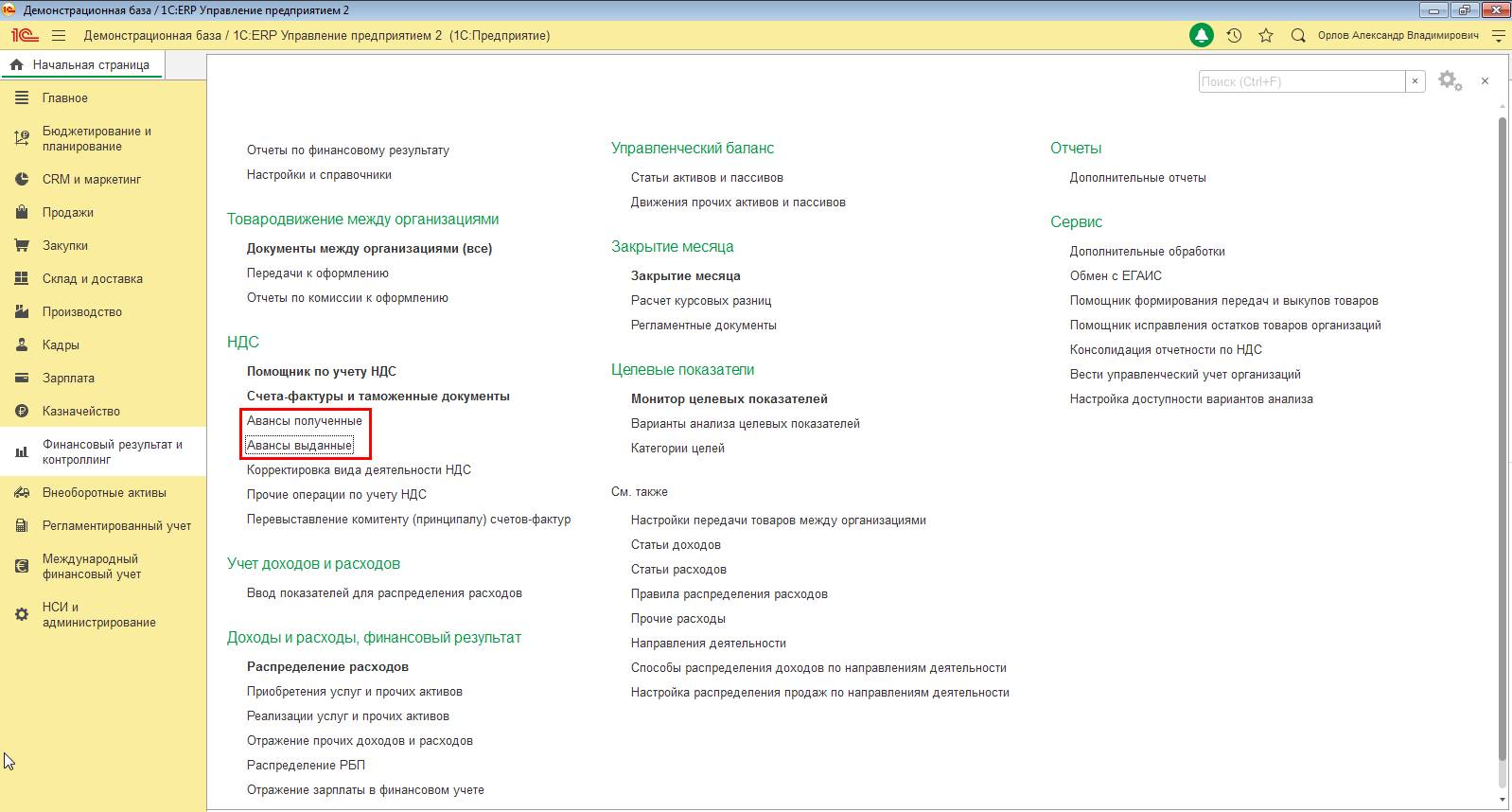Close the section menu panel with X

pyautogui.click(x=1485, y=81)
